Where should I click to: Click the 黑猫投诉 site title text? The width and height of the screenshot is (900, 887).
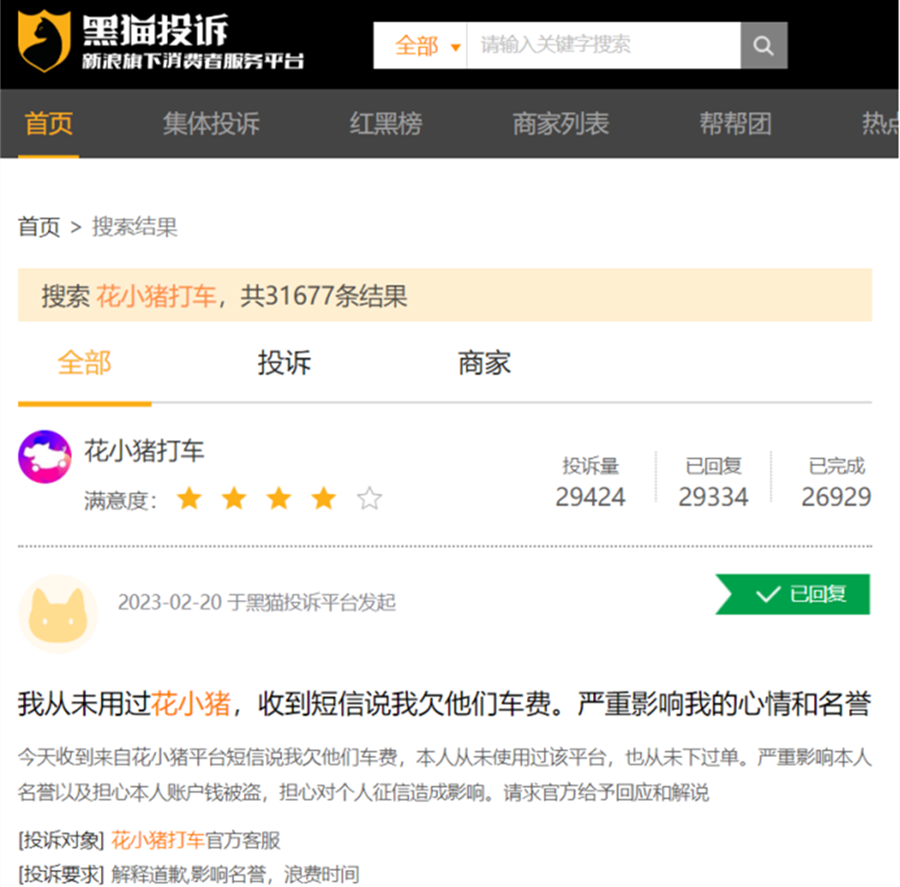pyautogui.click(x=155, y=30)
